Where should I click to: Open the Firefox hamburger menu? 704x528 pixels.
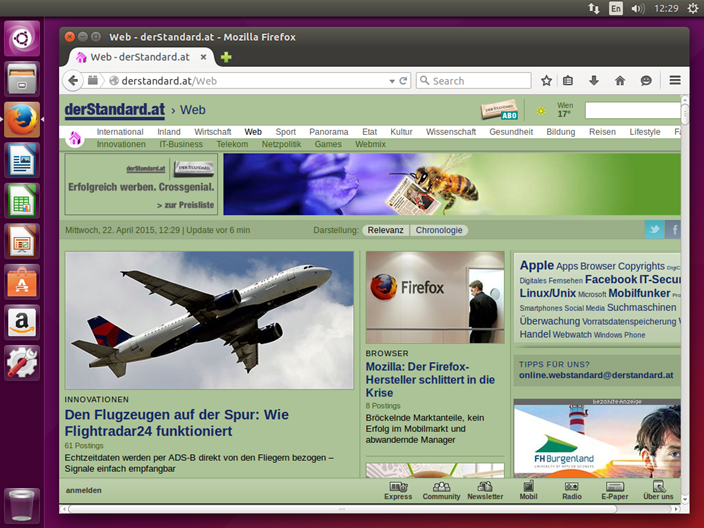[x=675, y=80]
